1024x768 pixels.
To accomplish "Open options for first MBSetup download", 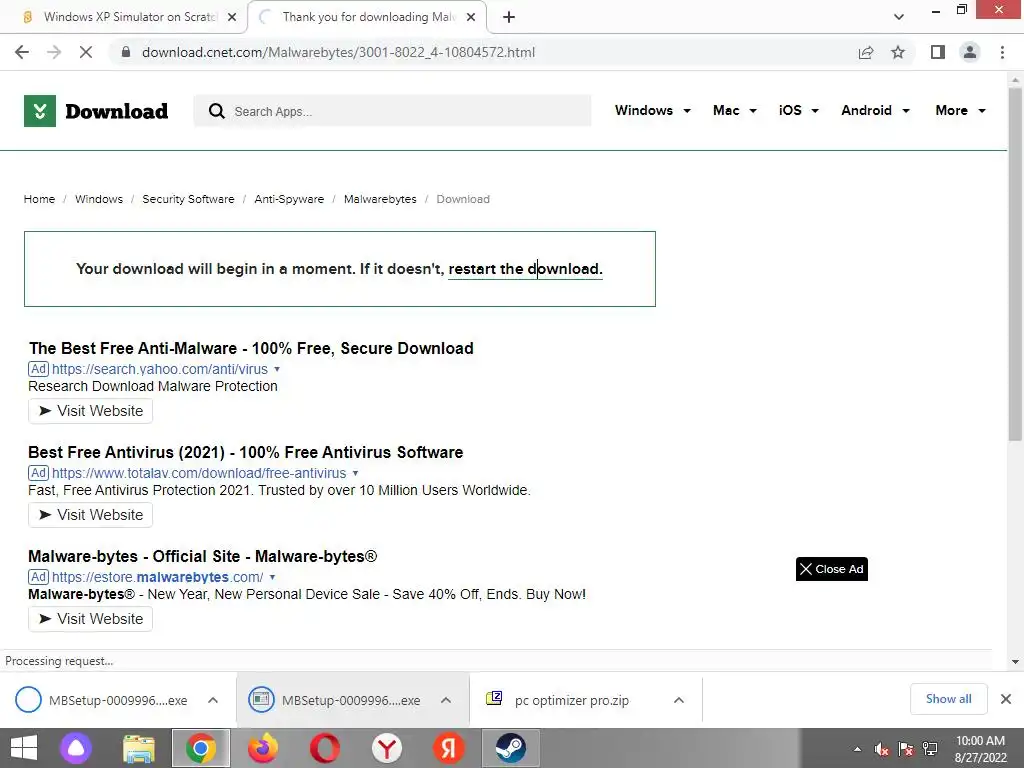I will coord(213,700).
